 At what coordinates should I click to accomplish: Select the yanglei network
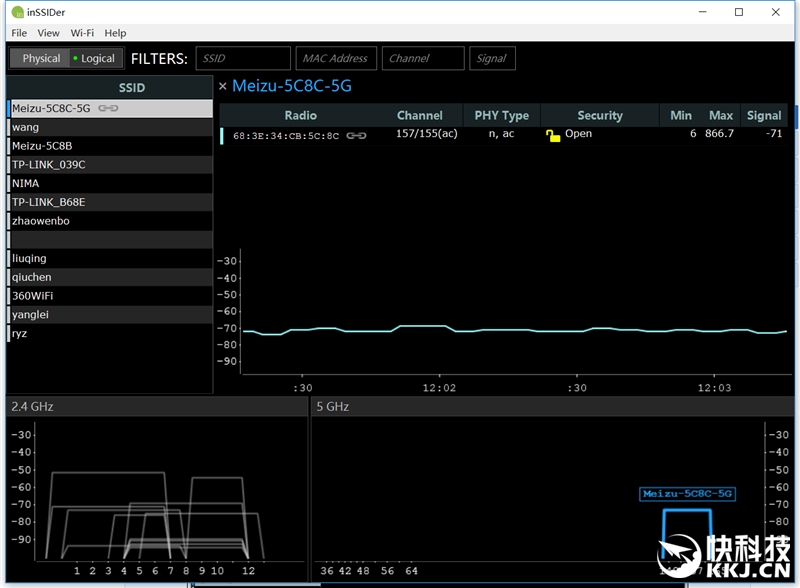(x=110, y=314)
